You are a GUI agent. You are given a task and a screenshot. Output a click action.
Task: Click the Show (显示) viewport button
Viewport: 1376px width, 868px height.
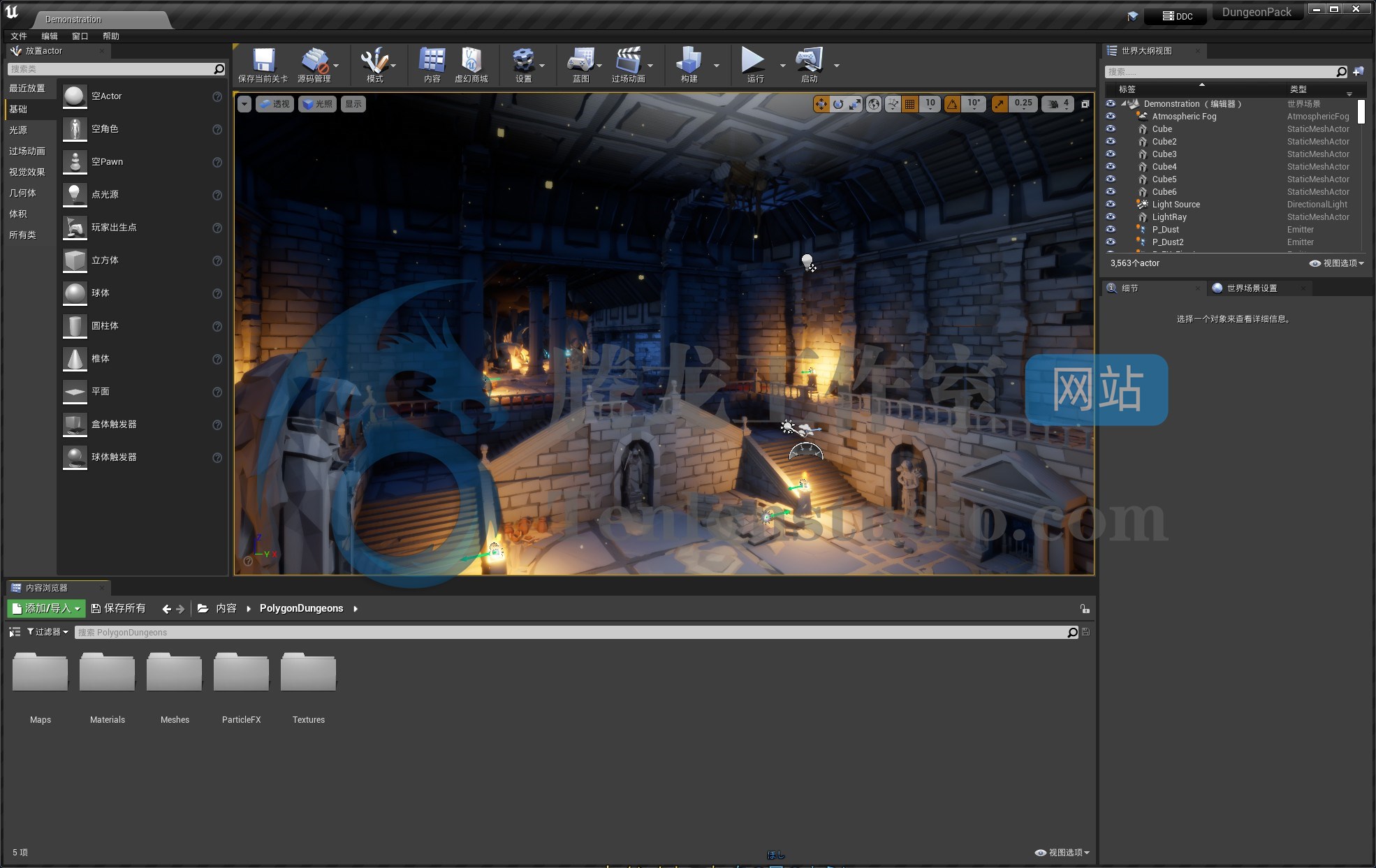[353, 104]
